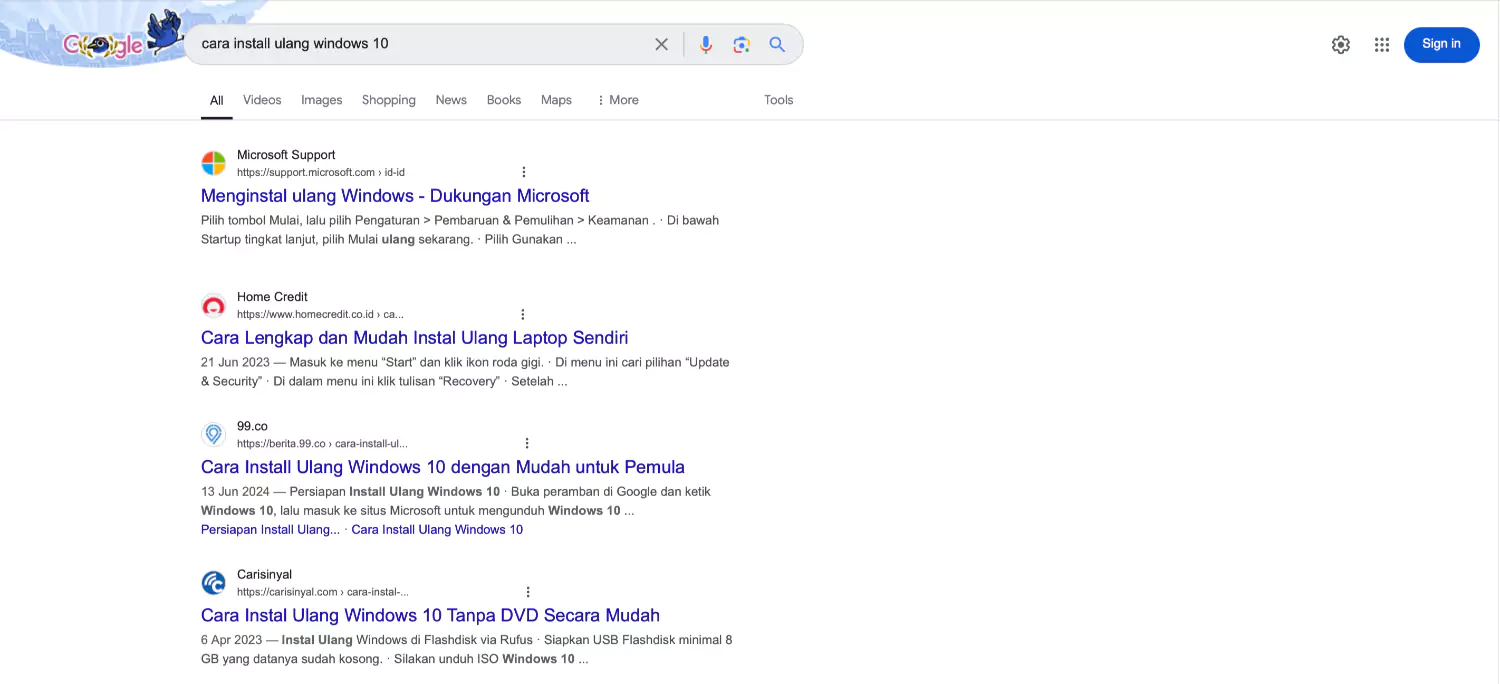Screen dimensions: 1500x684
Task: Click the support.microsoft.com URL
Action: [x=321, y=172]
